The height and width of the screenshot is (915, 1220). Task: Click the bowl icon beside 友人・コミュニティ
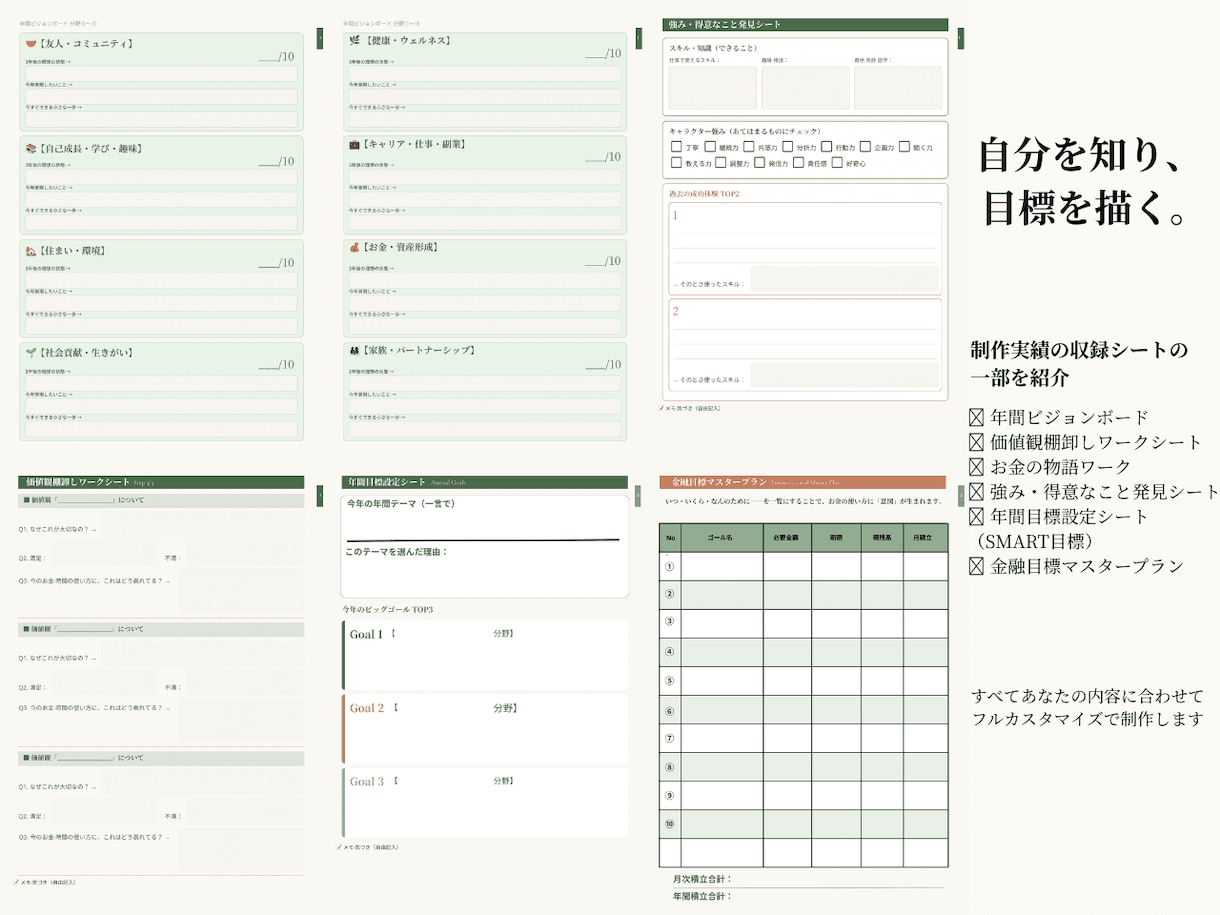[x=31, y=43]
